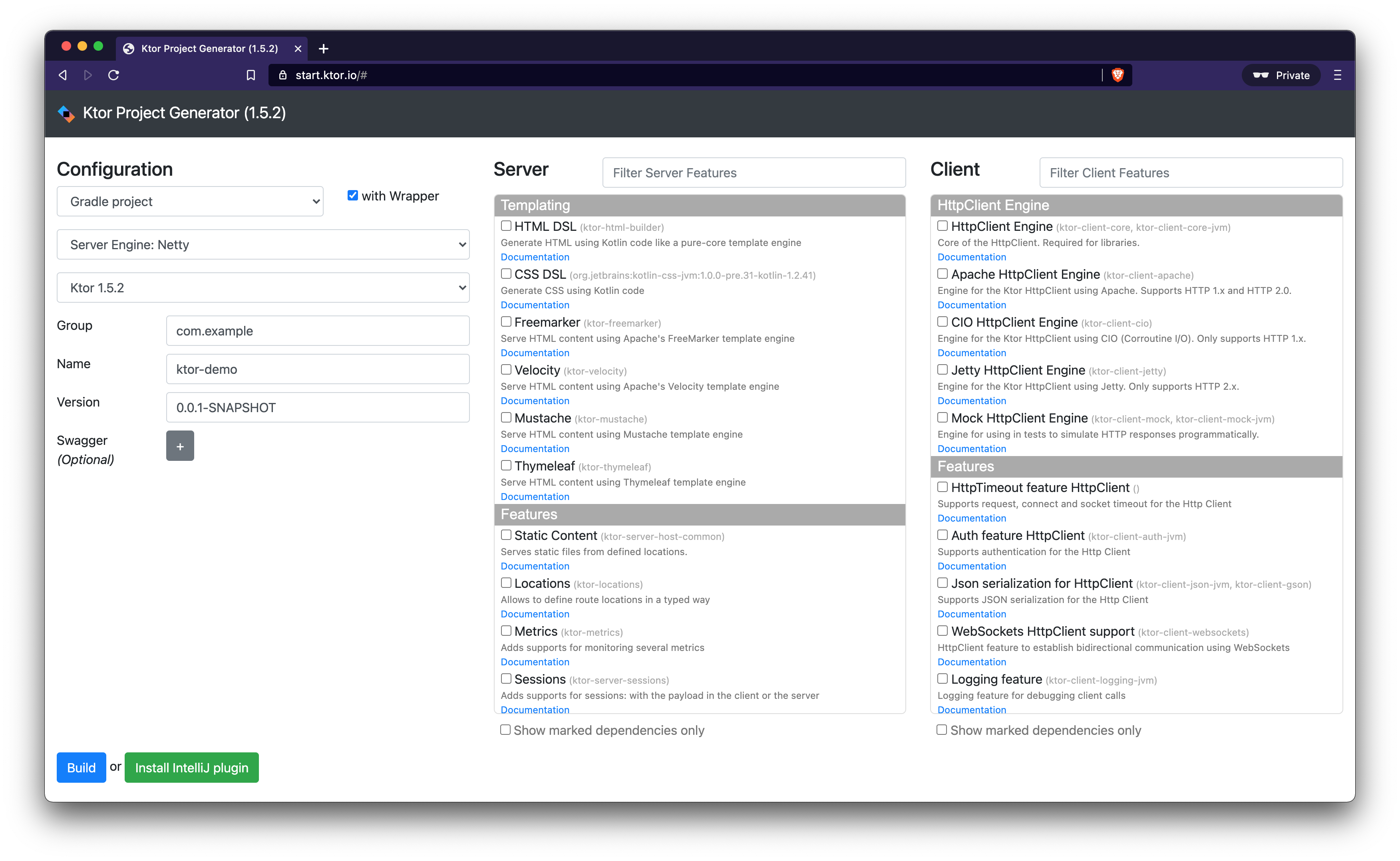Open the Ktor 1.5.2 version dropdown
The height and width of the screenshot is (861, 1400).
click(263, 288)
